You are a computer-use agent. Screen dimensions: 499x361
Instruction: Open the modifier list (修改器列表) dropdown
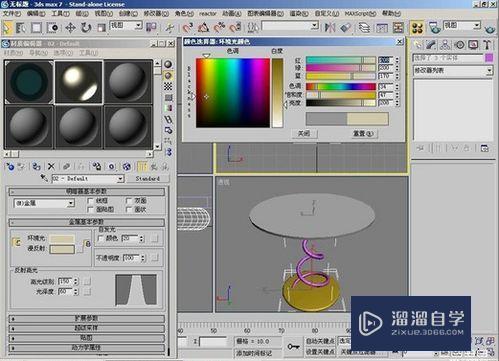453,71
